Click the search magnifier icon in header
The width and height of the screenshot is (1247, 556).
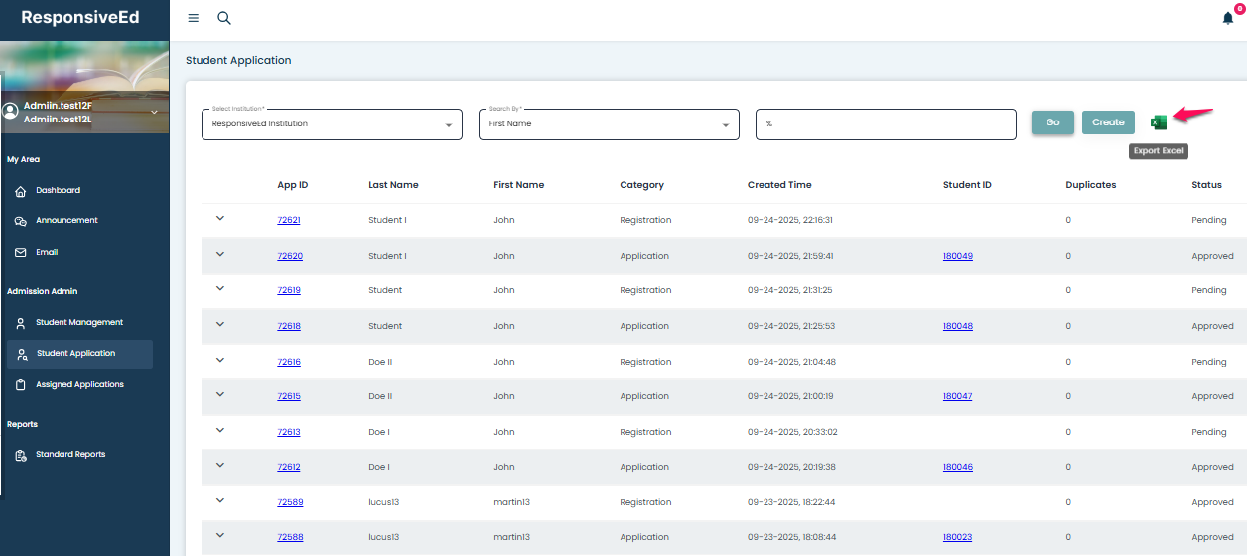(x=224, y=18)
